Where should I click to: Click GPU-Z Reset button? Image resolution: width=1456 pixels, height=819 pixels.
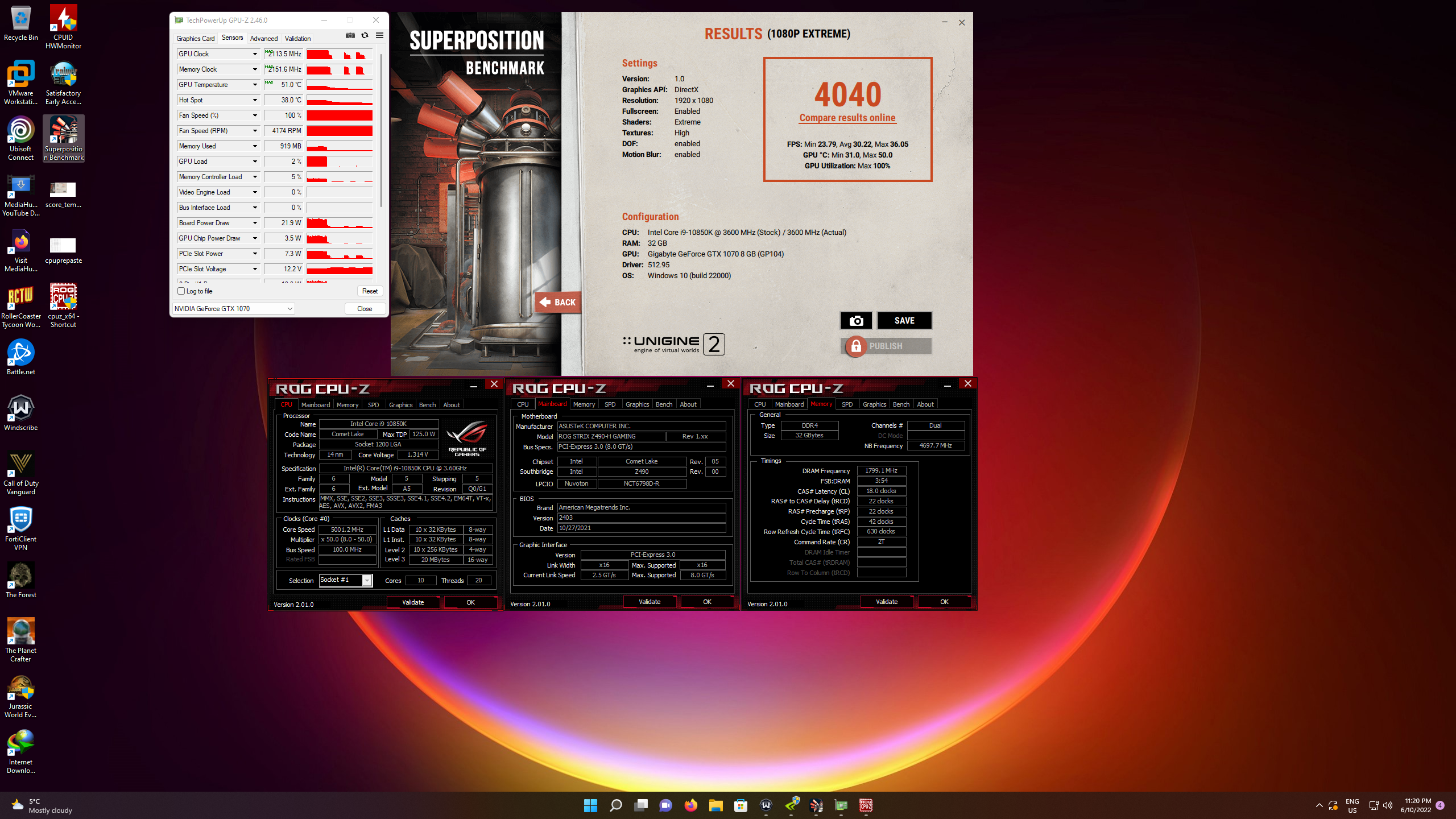point(370,291)
